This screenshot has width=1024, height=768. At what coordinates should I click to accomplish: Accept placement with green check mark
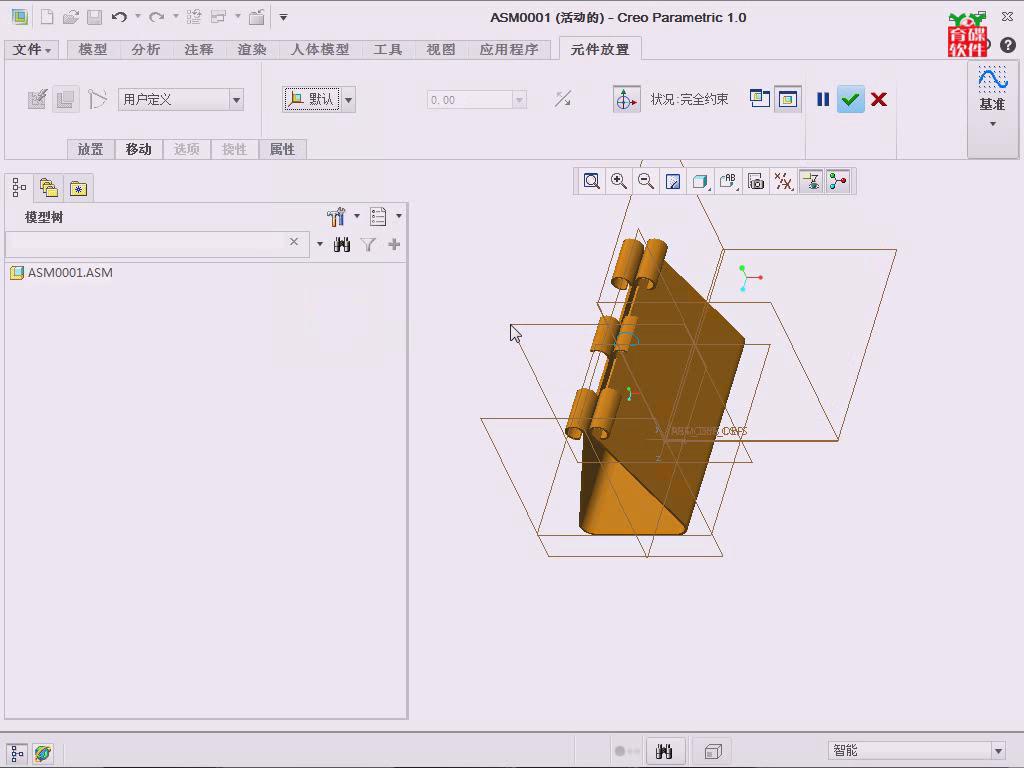[850, 99]
